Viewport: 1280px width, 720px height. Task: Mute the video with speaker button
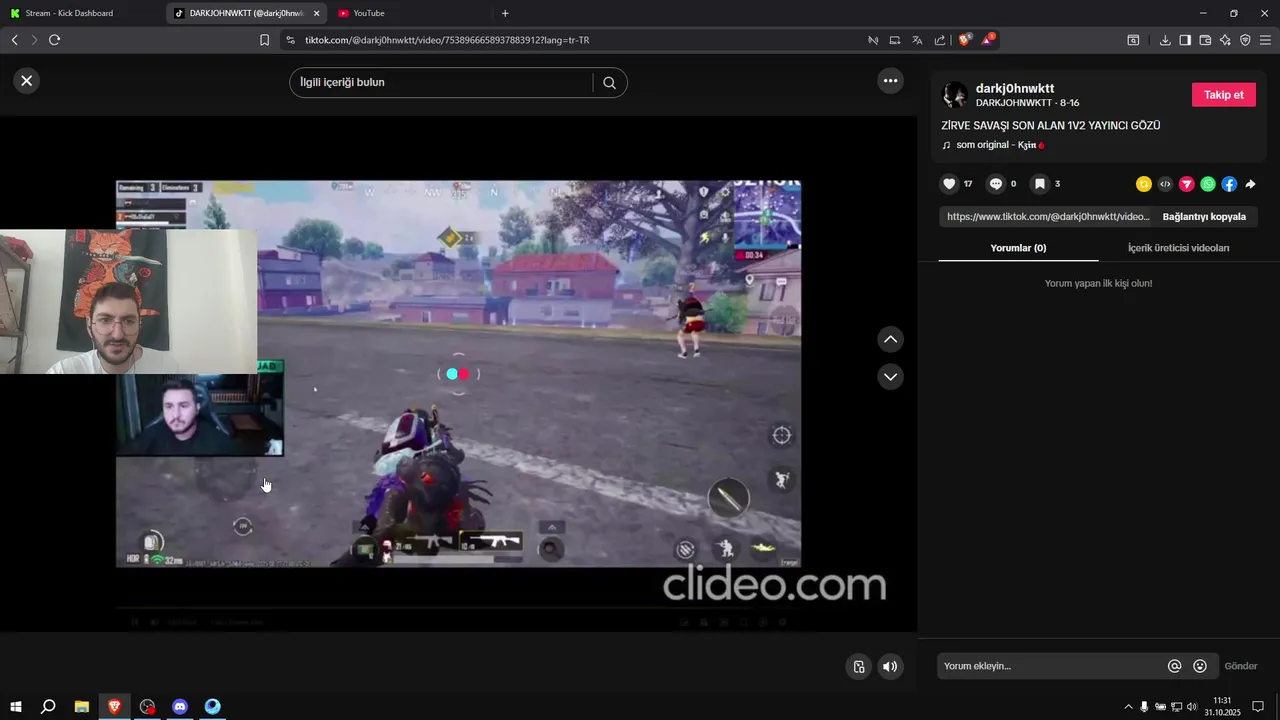coord(890,667)
